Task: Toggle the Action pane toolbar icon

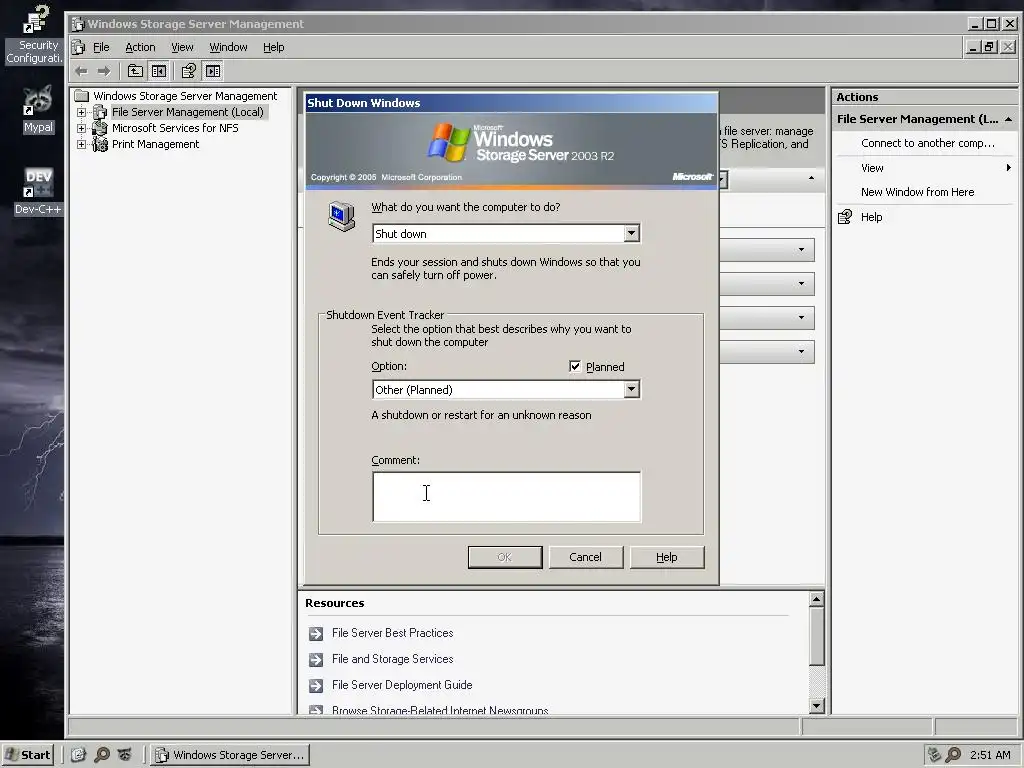Action: pos(213,71)
